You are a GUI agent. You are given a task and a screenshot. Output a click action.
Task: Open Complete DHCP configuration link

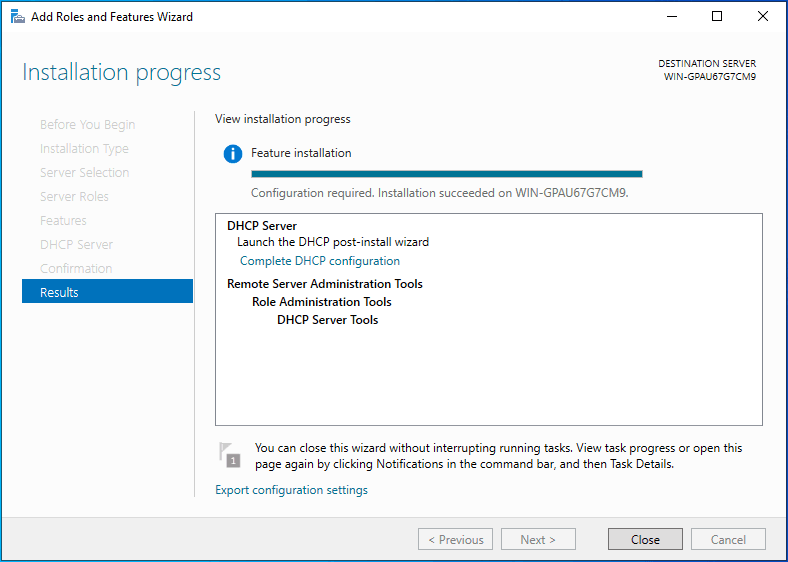point(319,261)
